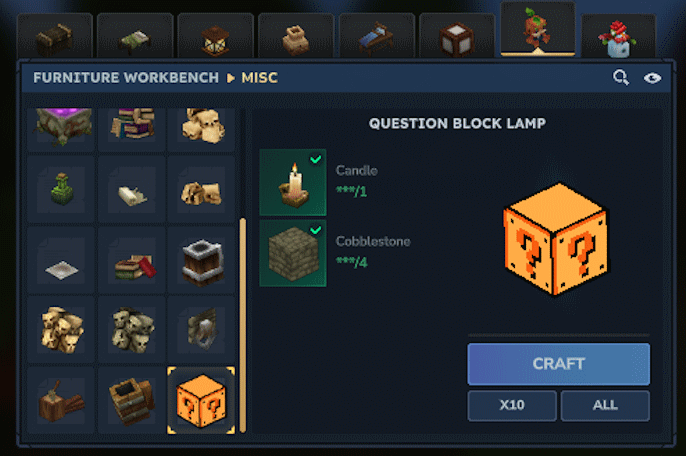
Task: Switch to the red flower pot tab
Action: tap(618, 36)
